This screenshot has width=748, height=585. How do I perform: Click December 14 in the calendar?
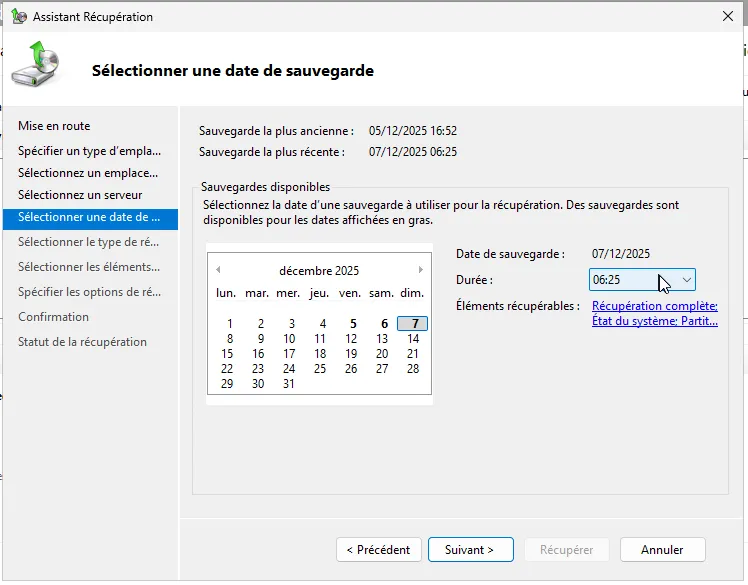[413, 339]
